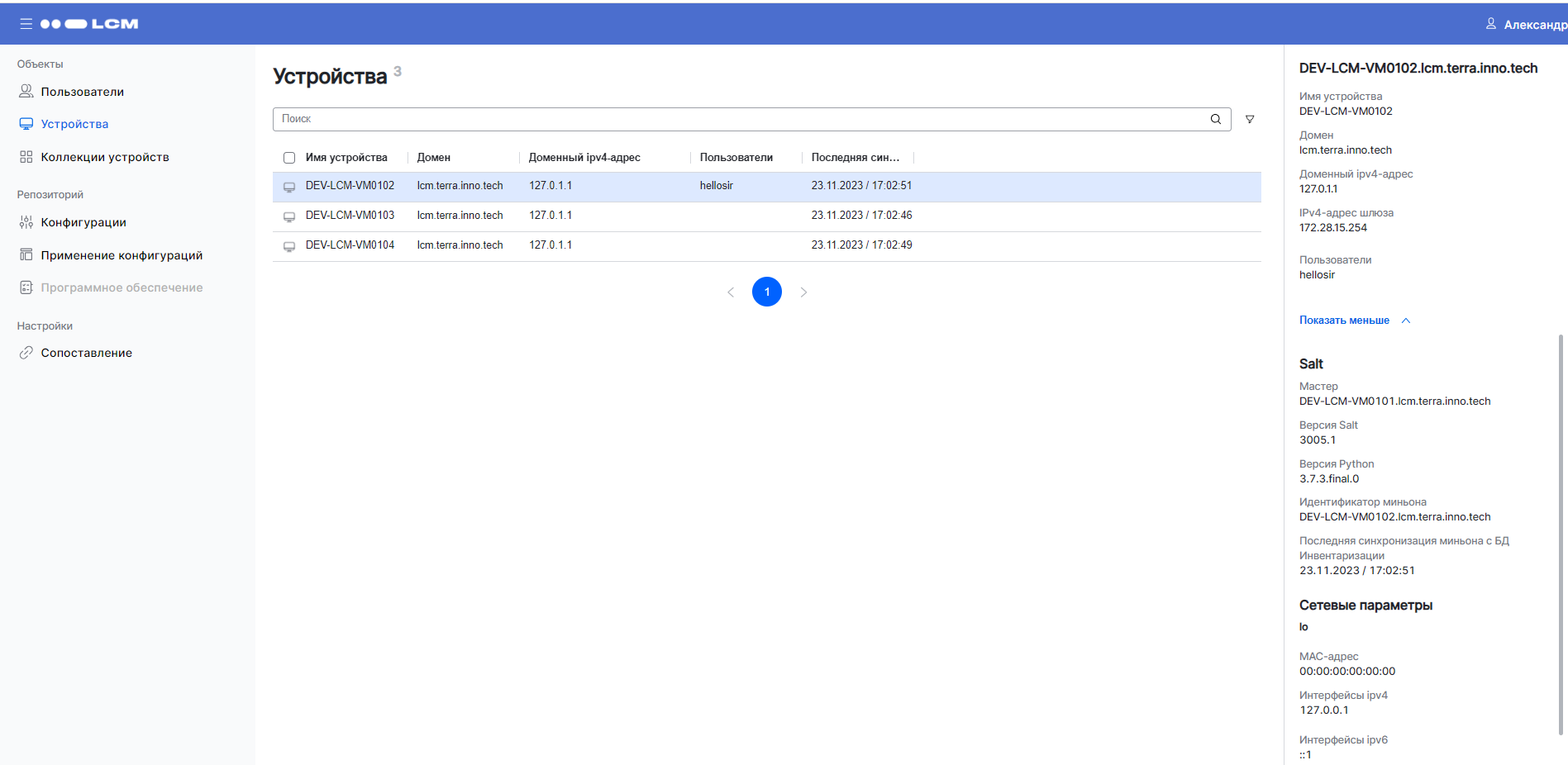Navigate to Конфигурации page
This screenshot has width=1568, height=765.
coord(83,222)
